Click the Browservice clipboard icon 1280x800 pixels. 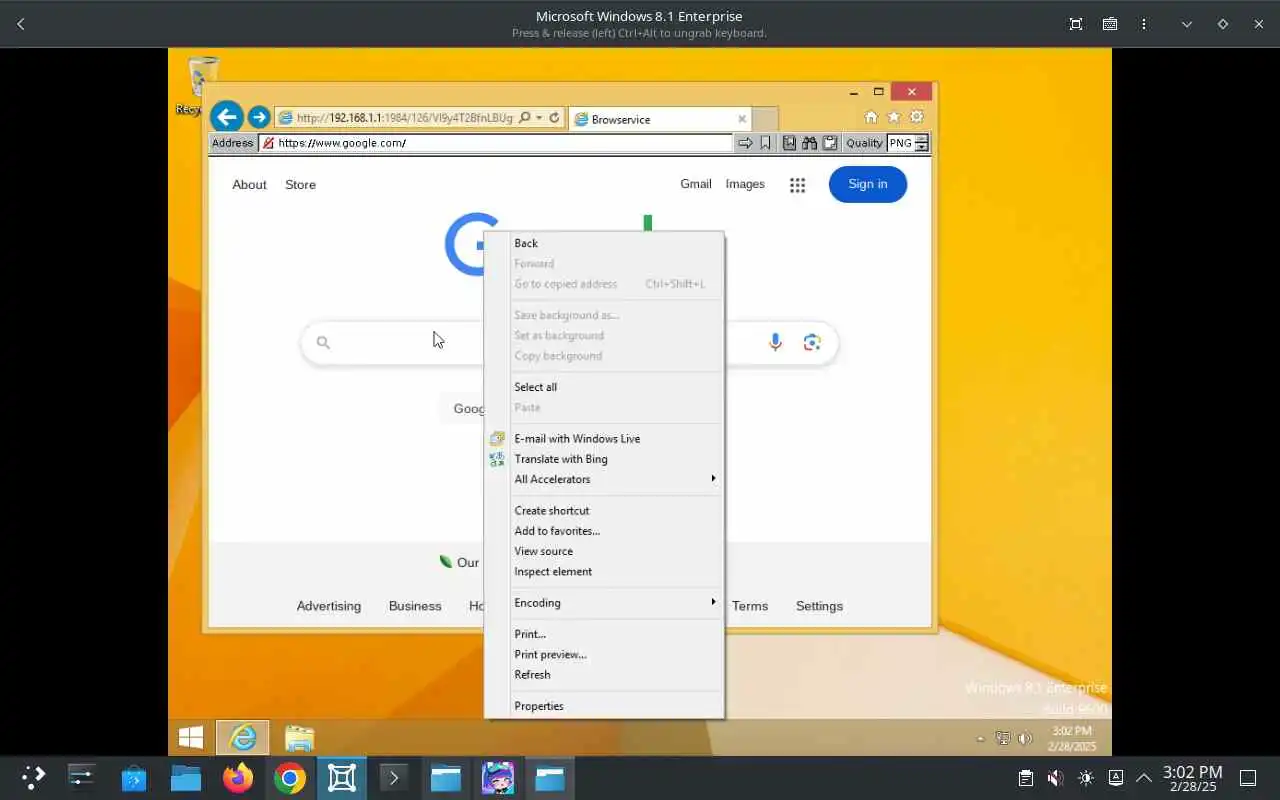(x=830, y=143)
